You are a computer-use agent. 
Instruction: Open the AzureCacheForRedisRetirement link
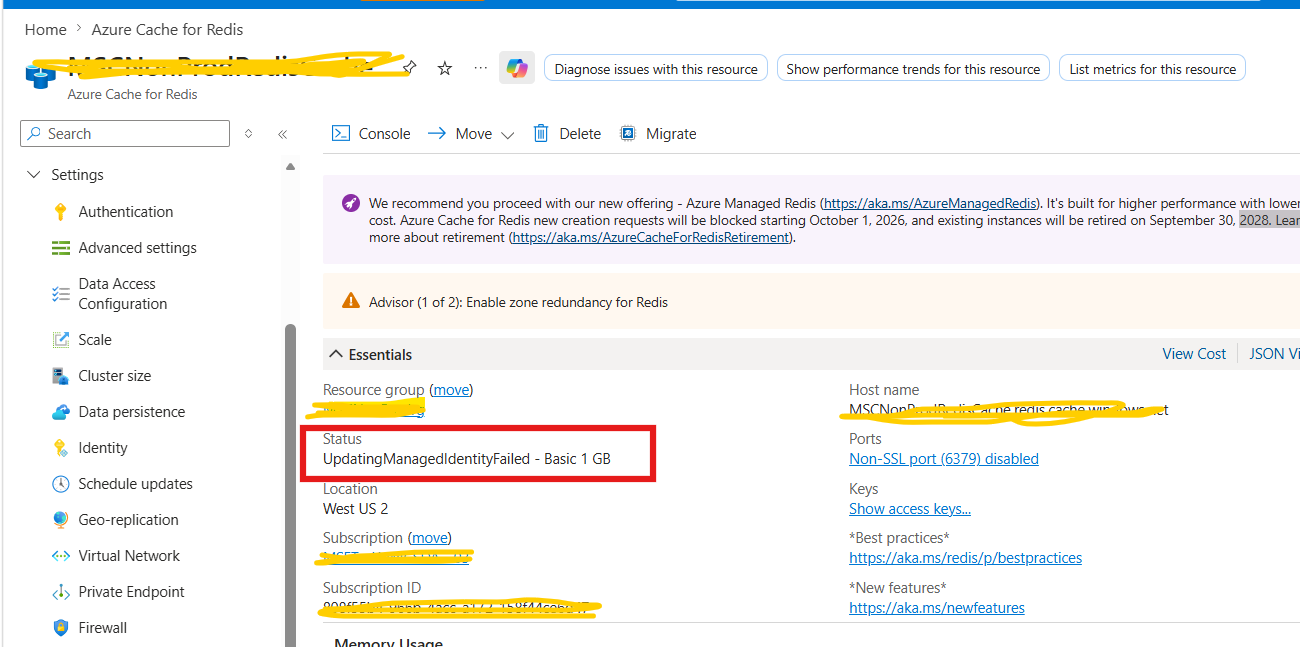coord(651,238)
